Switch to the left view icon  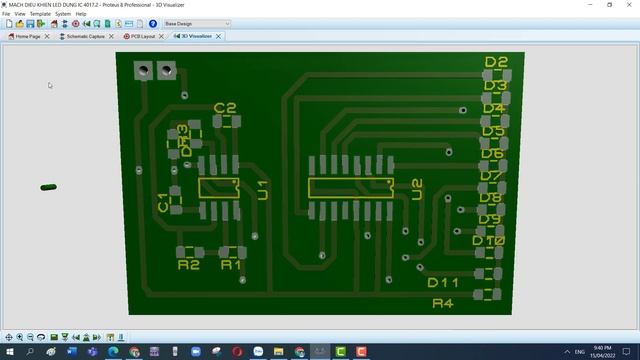(x=76, y=337)
